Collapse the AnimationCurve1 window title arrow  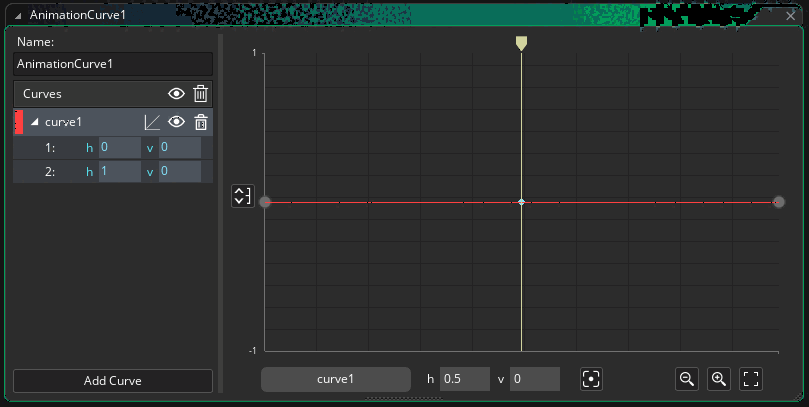(x=18, y=16)
